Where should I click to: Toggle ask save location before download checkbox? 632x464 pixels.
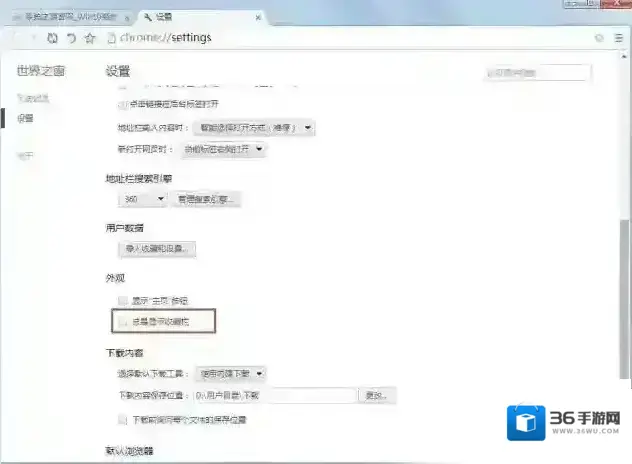(x=123, y=420)
